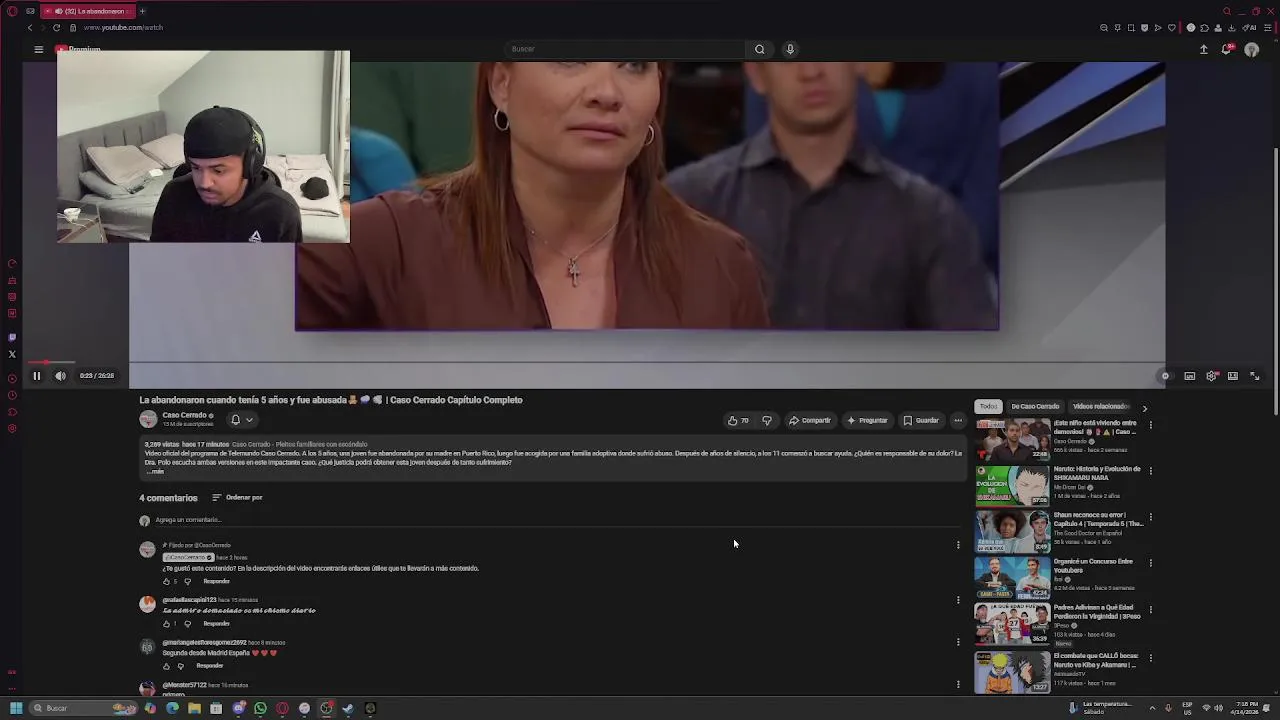The width and height of the screenshot is (1280, 720).
Task: Open YouTube notifications bell
Action: pyautogui.click(x=1227, y=49)
